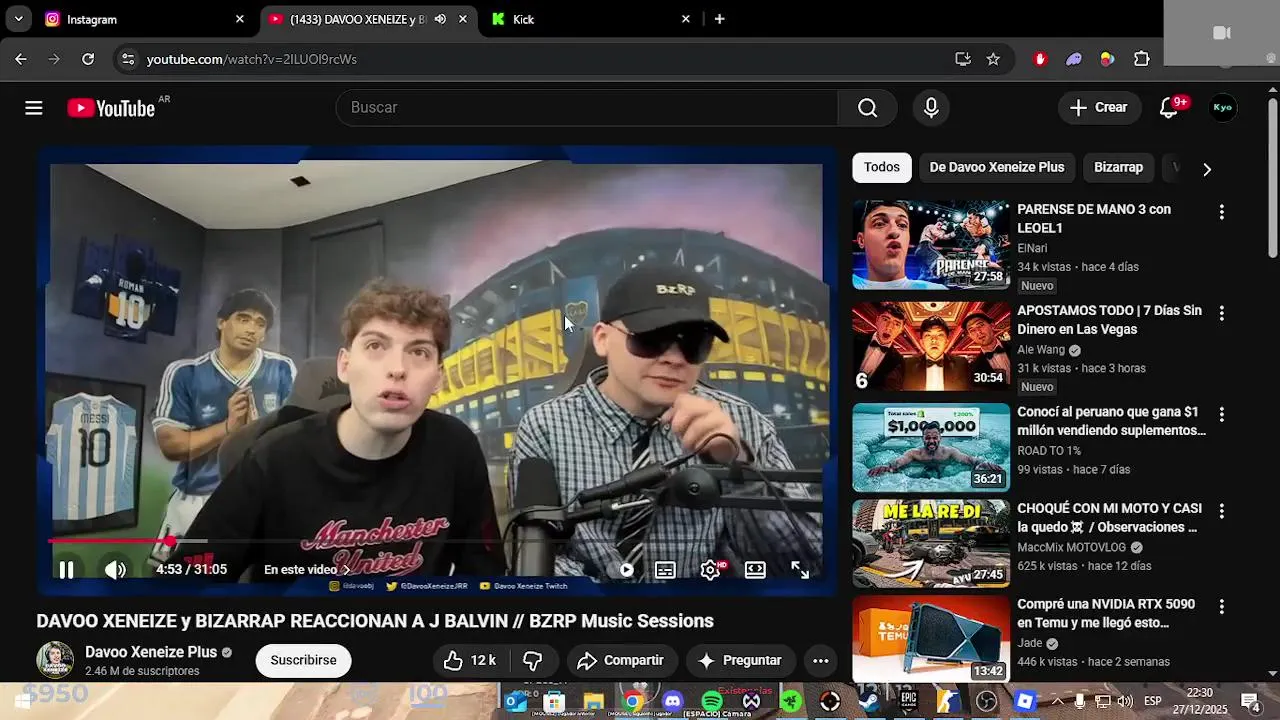This screenshot has height=720, width=1280.
Task: Select the De Davoo Xeneize Plus chip
Action: [x=997, y=168]
